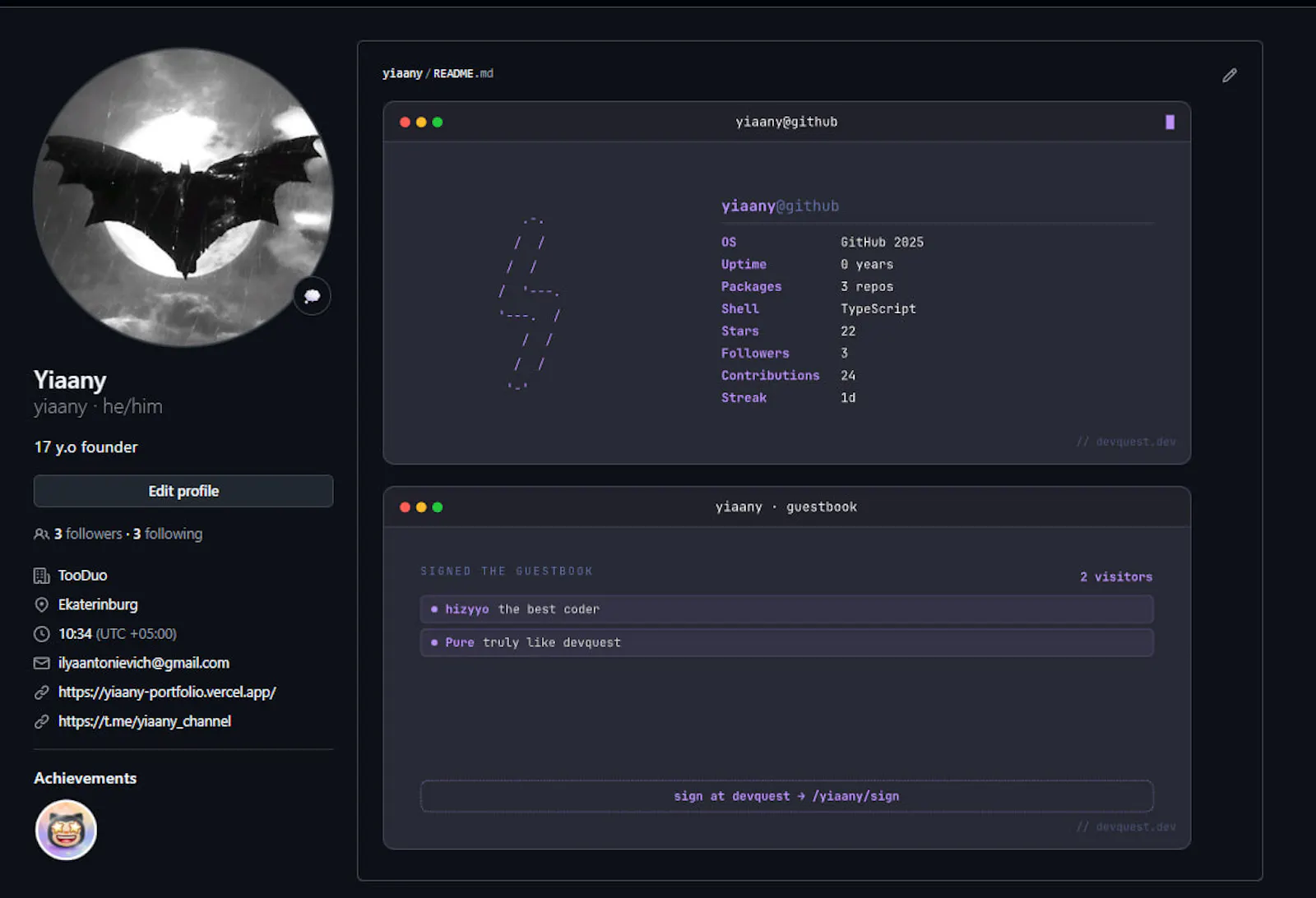Image resolution: width=1316 pixels, height=898 pixels.
Task: Click the Streak label in the stats card
Action: click(744, 397)
